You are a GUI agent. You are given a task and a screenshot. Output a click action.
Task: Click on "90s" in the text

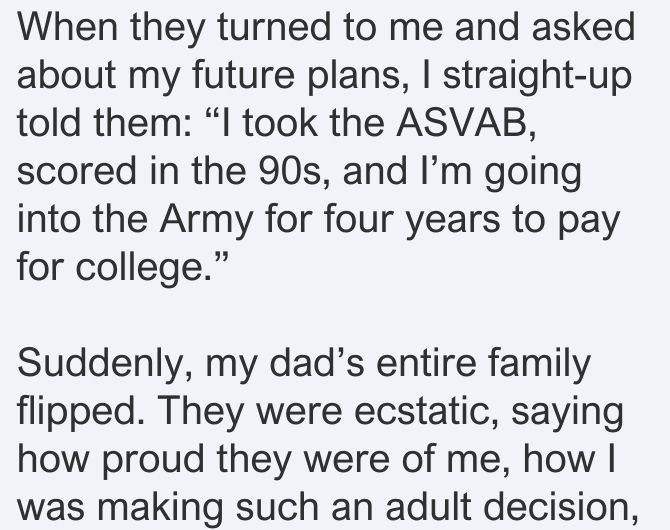[289, 172]
